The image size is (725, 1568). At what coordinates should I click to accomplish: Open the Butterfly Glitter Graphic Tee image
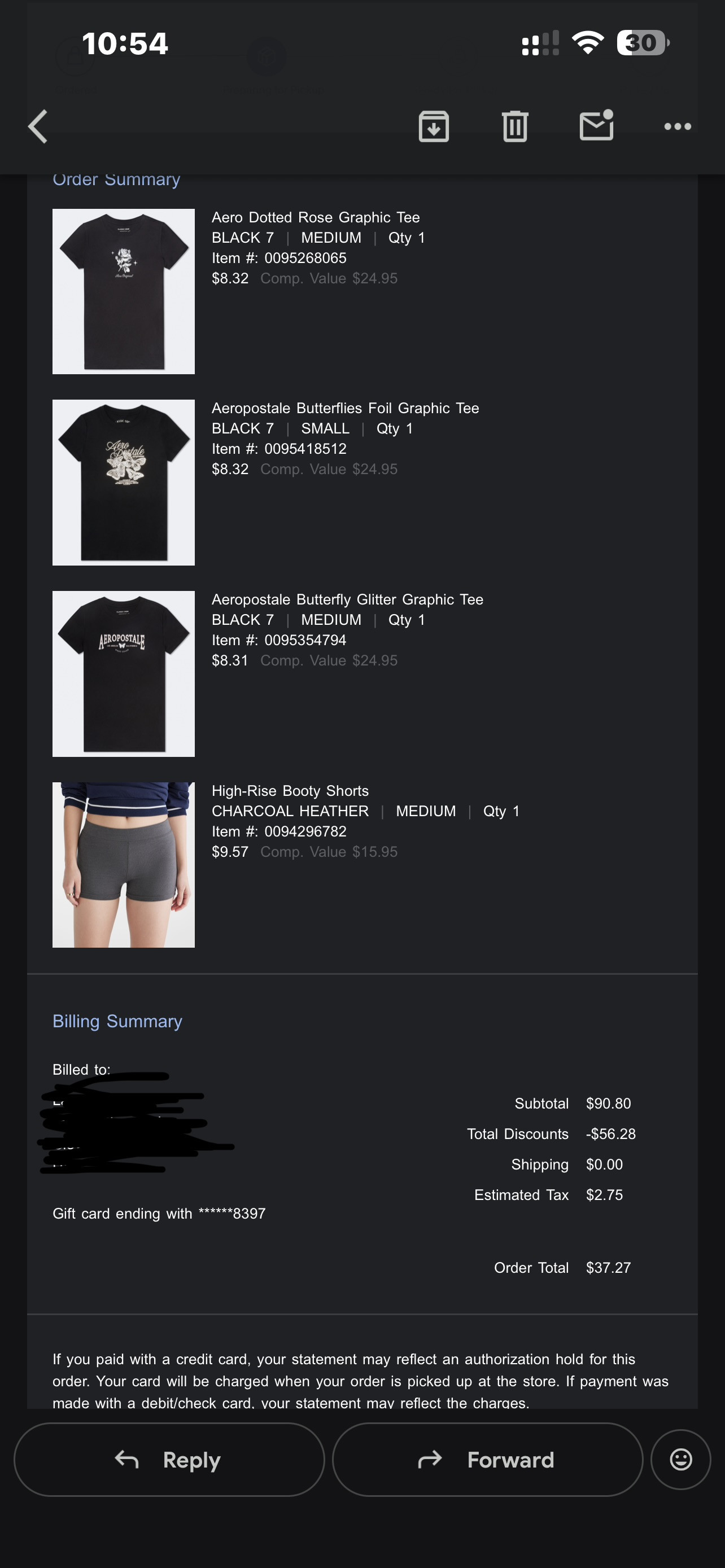click(x=124, y=674)
